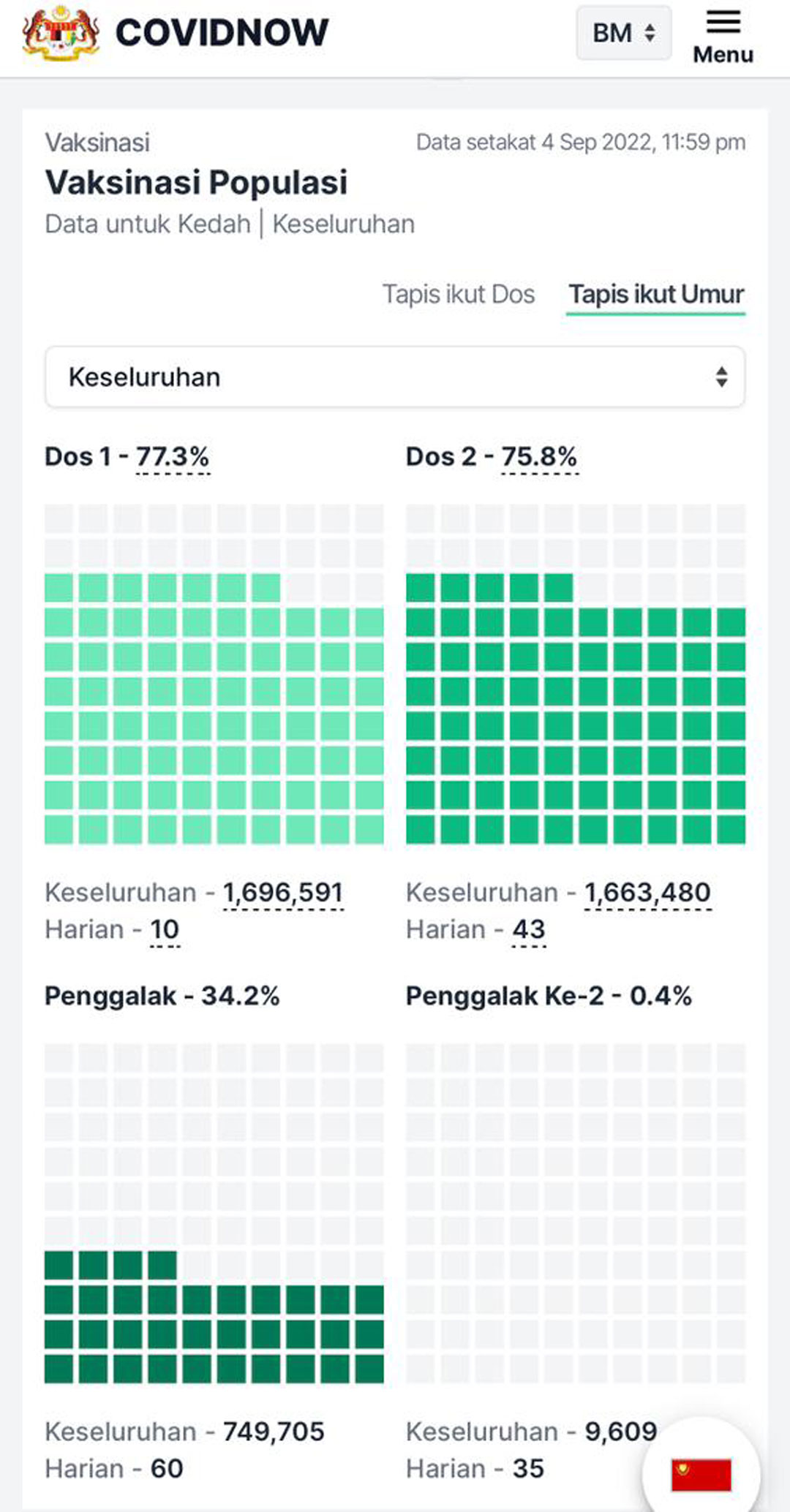The width and height of the screenshot is (790, 1512).
Task: Click the Kedah state flag button
Action: 701,1474
